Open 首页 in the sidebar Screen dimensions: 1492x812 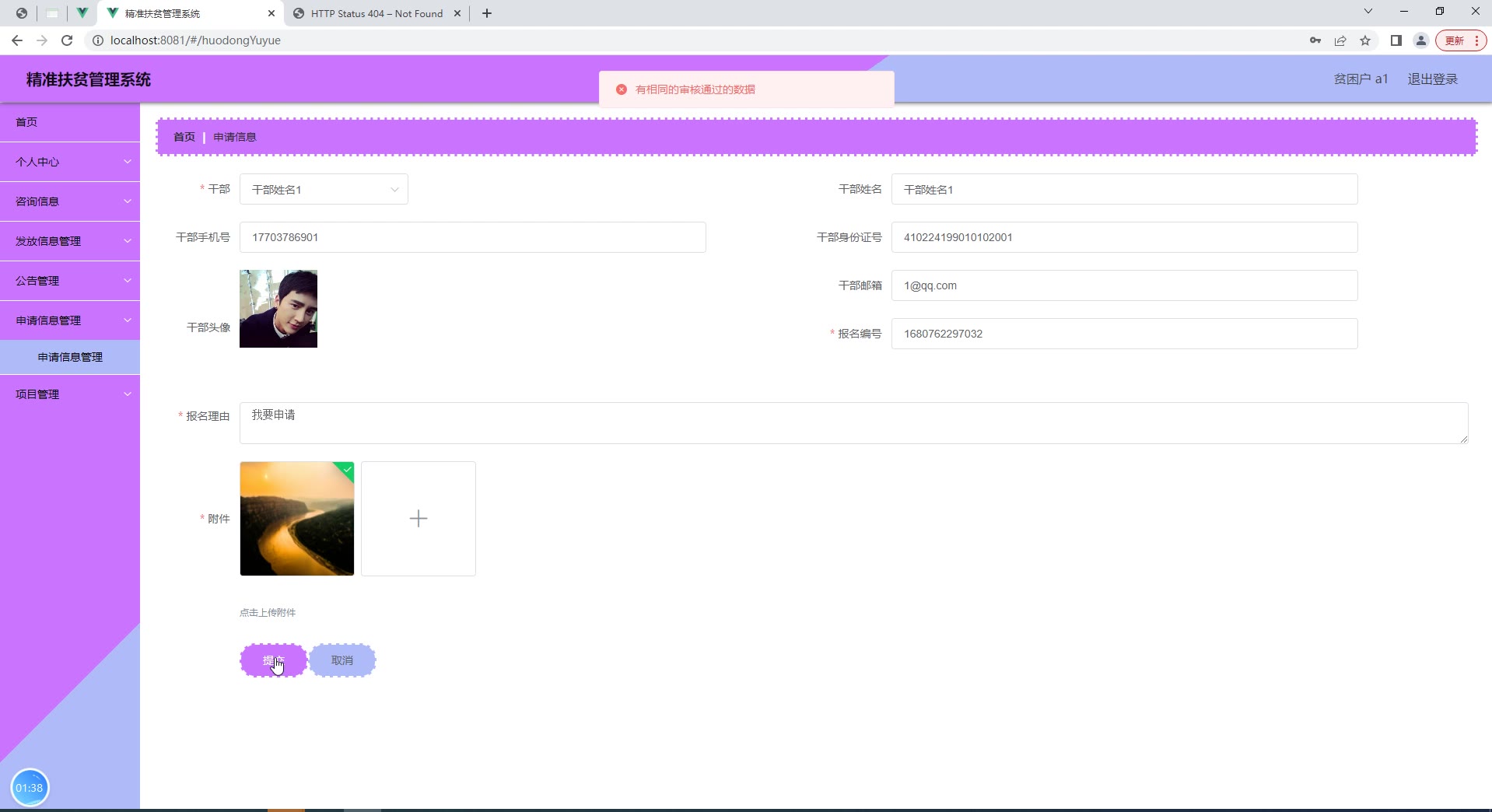tap(70, 122)
